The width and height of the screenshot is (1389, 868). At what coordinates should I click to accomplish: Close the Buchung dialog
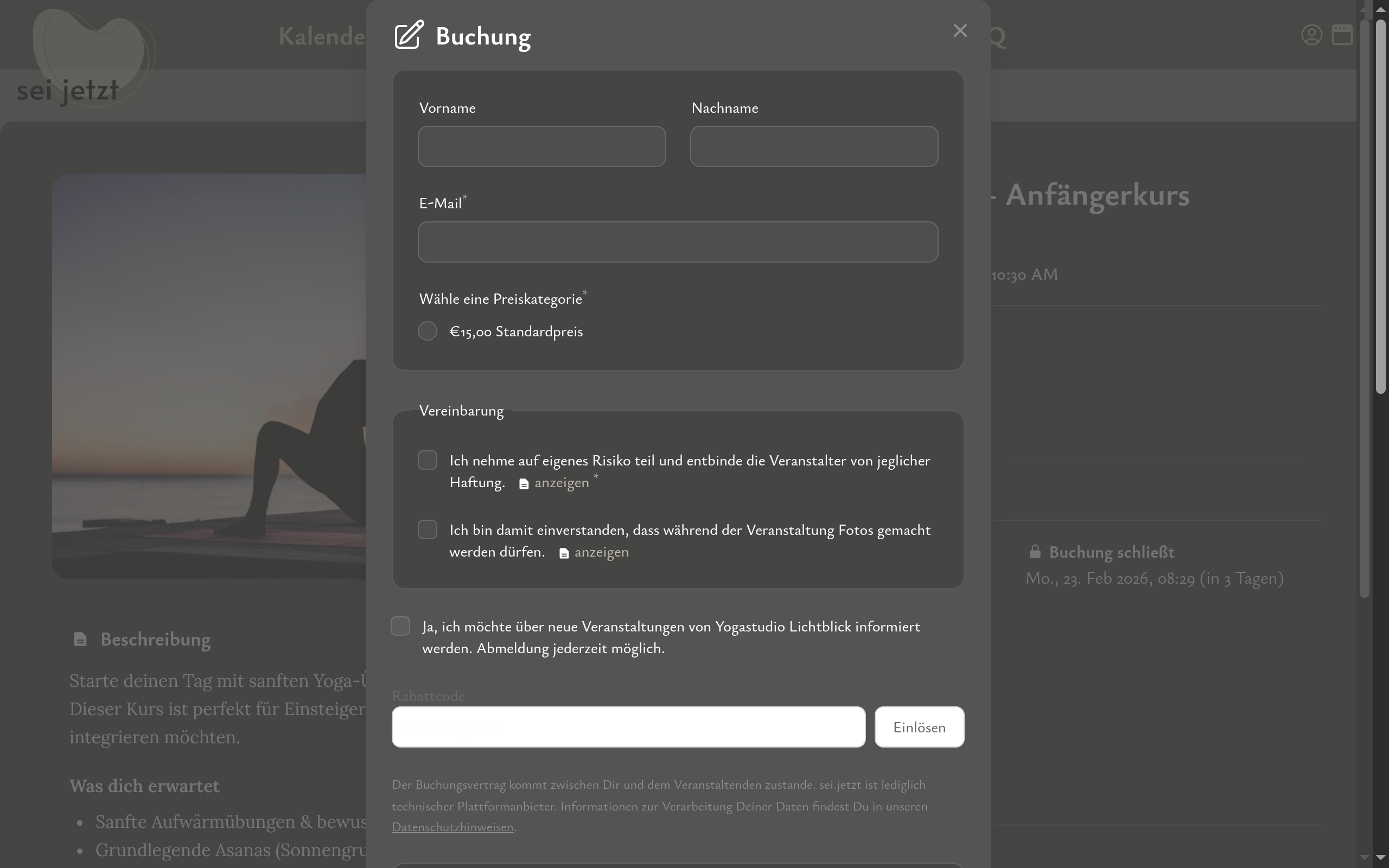[960, 30]
